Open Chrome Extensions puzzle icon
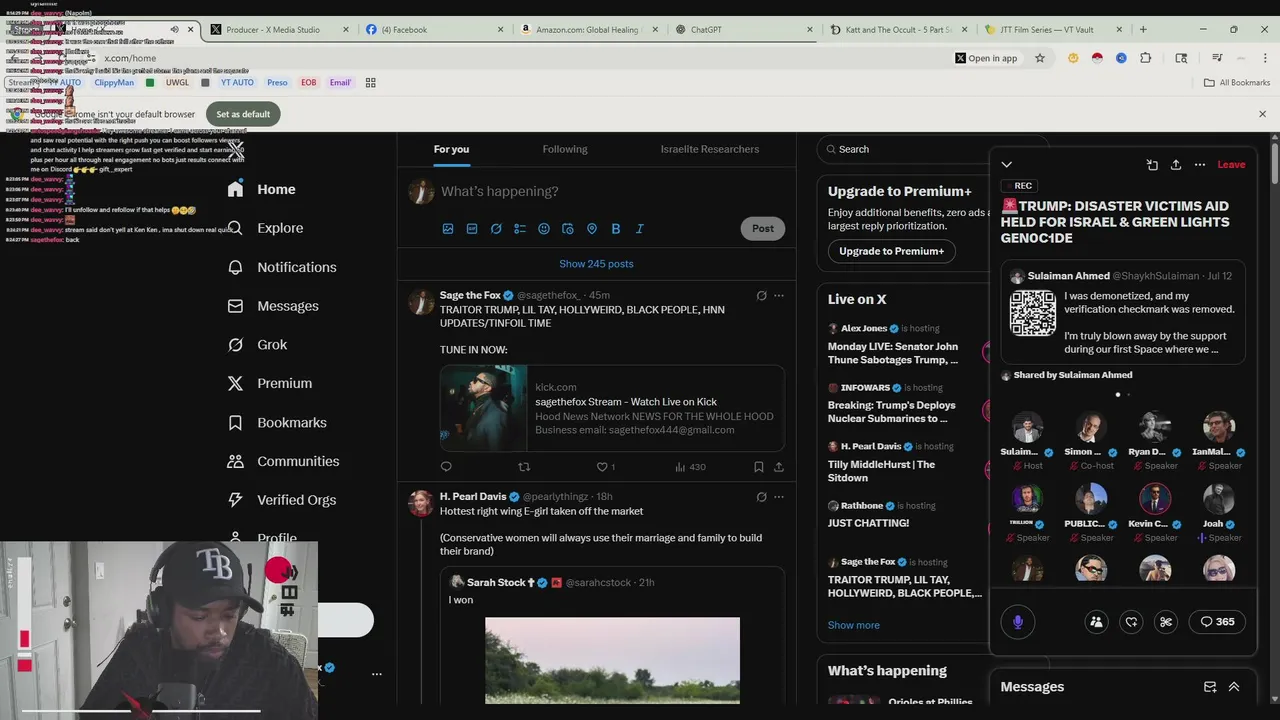The image size is (1280, 720). point(1146,58)
